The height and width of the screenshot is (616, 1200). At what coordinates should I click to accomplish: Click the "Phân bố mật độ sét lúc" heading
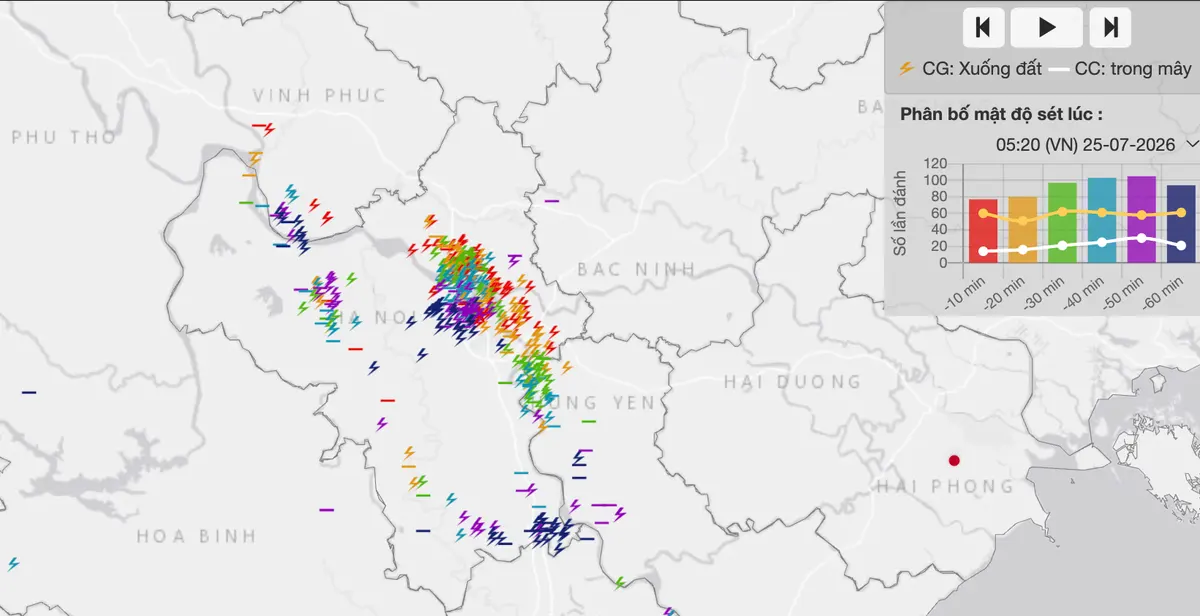(x=1002, y=113)
